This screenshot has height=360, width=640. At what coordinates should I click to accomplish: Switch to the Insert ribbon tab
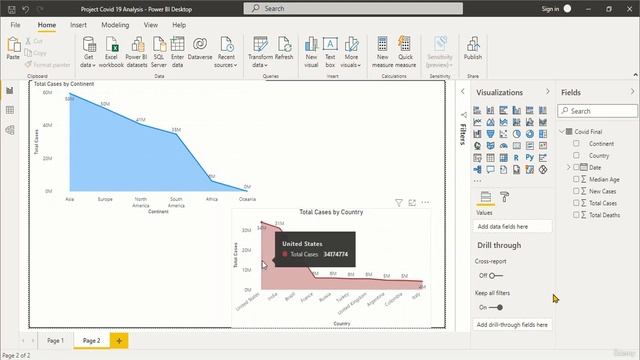pos(78,25)
